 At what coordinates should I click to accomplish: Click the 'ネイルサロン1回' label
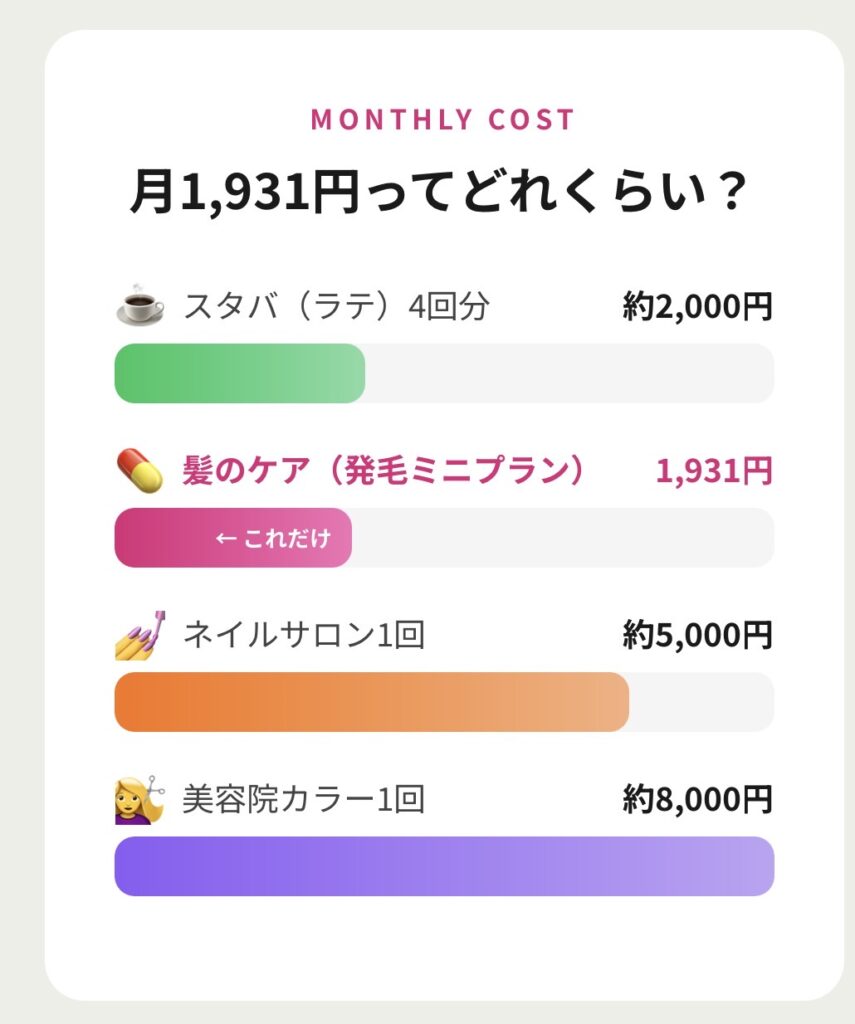coord(304,635)
